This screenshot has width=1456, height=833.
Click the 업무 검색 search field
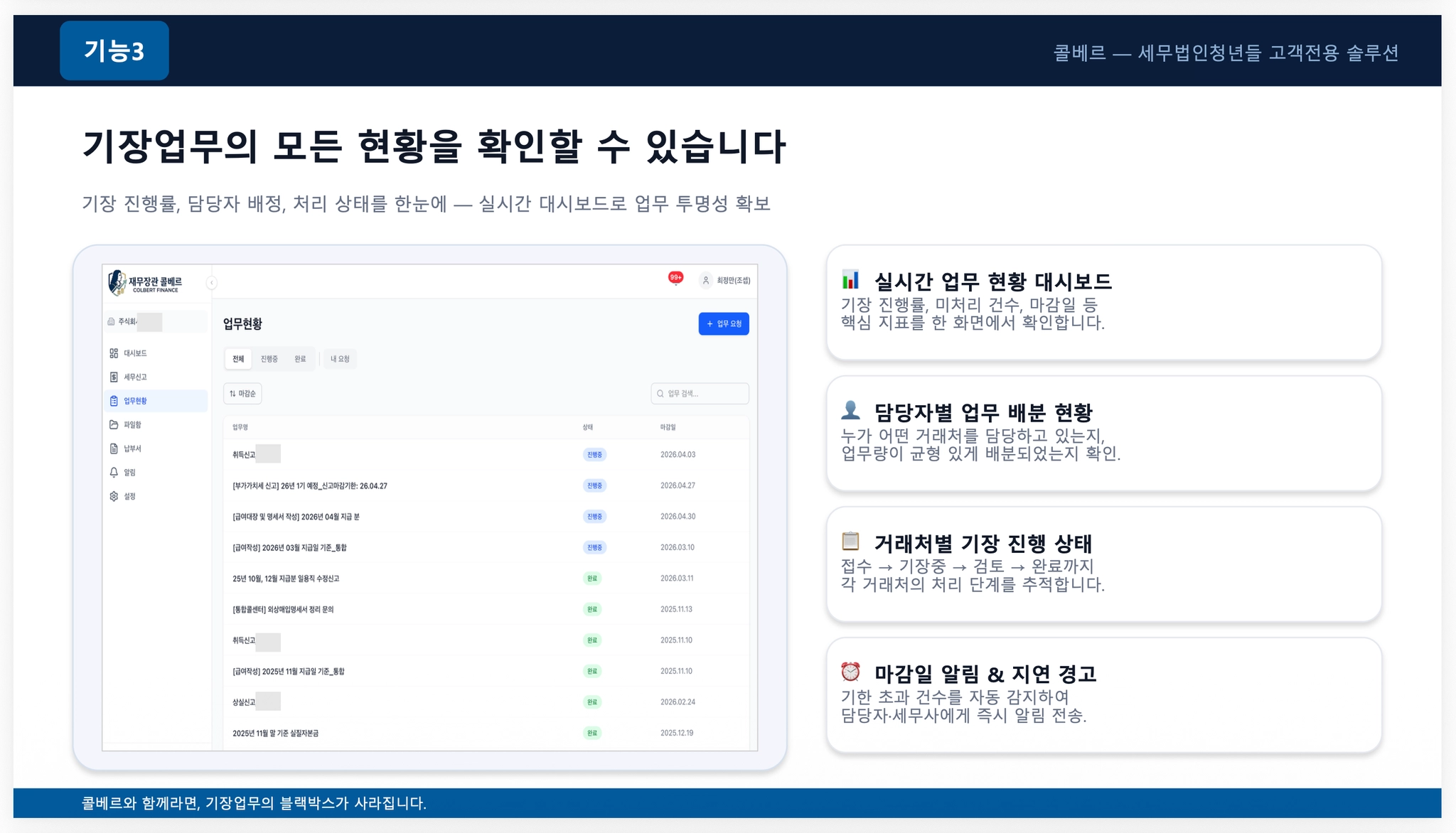coord(700,394)
